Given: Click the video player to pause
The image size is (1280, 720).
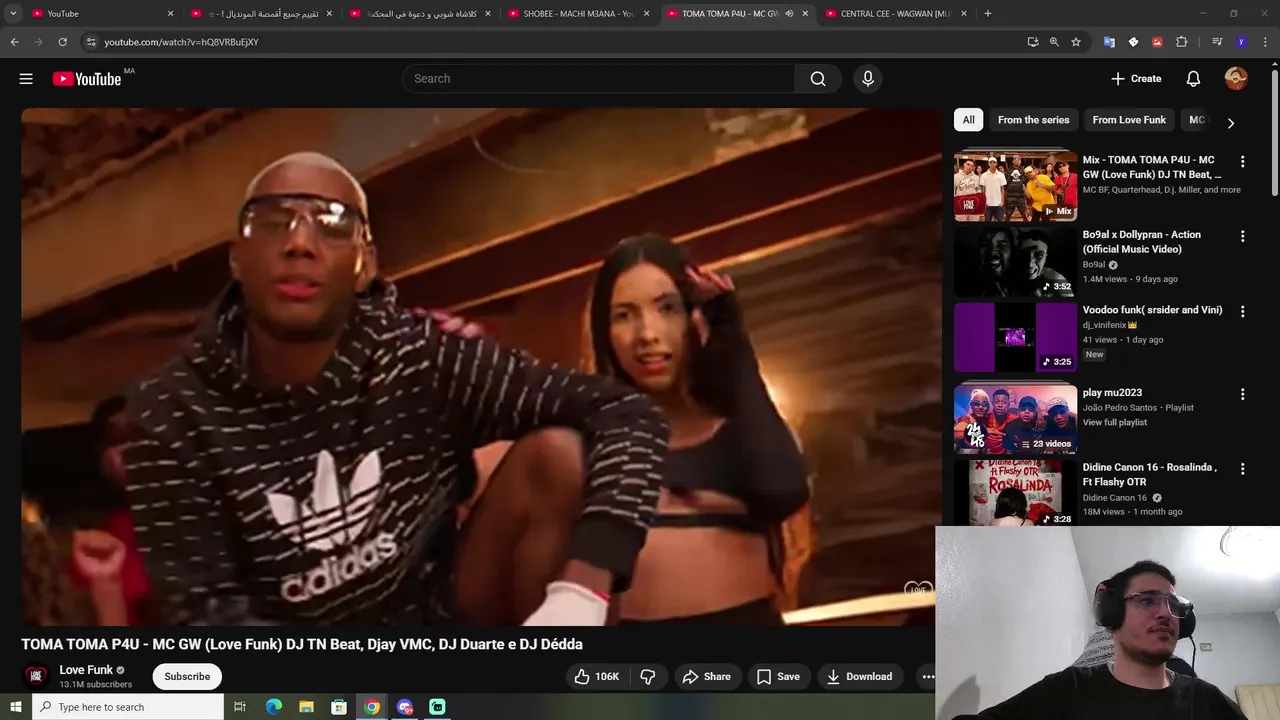Looking at the screenshot, I should [x=480, y=366].
